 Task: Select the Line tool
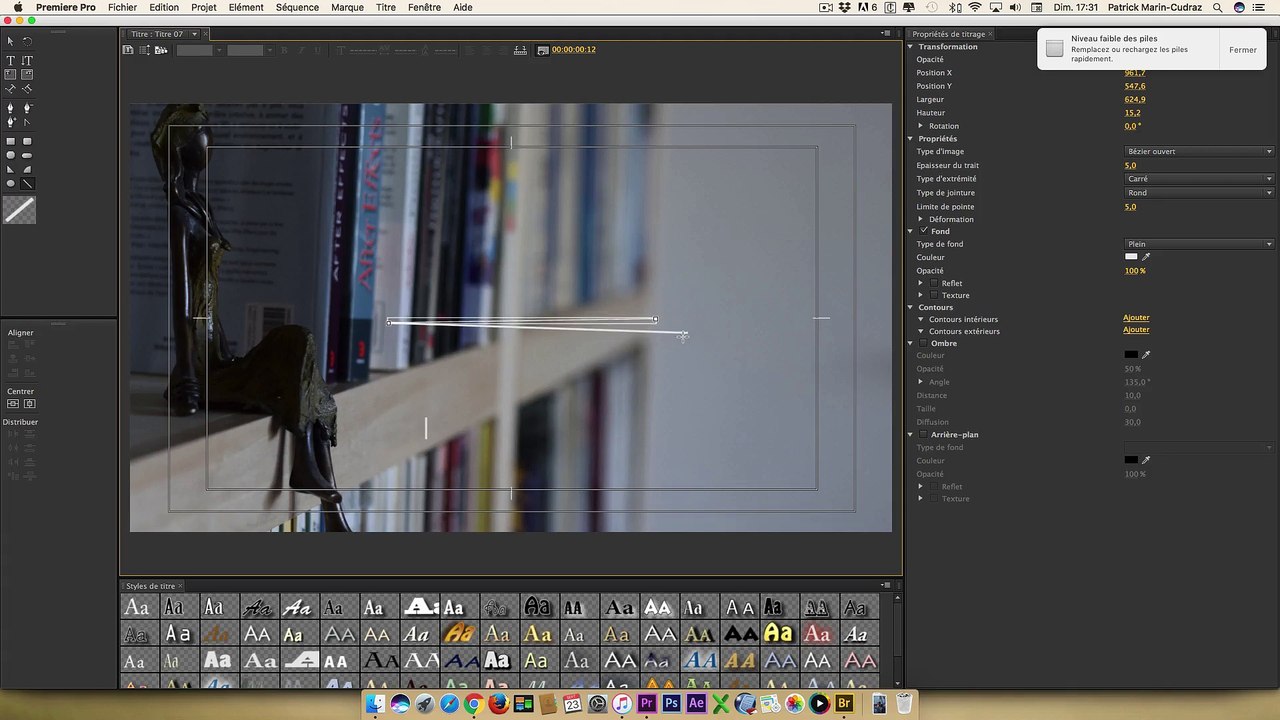(x=27, y=184)
